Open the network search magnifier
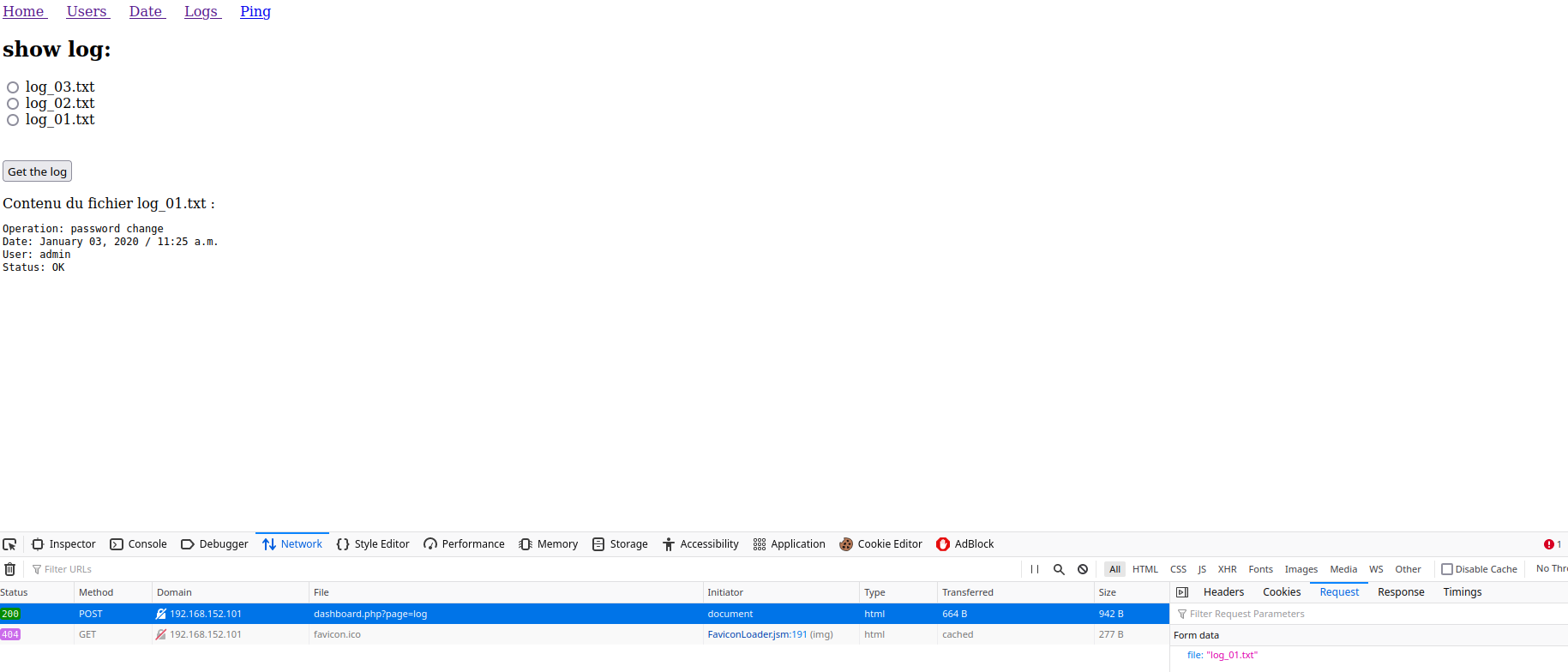The height and width of the screenshot is (672, 1568). point(1059,569)
